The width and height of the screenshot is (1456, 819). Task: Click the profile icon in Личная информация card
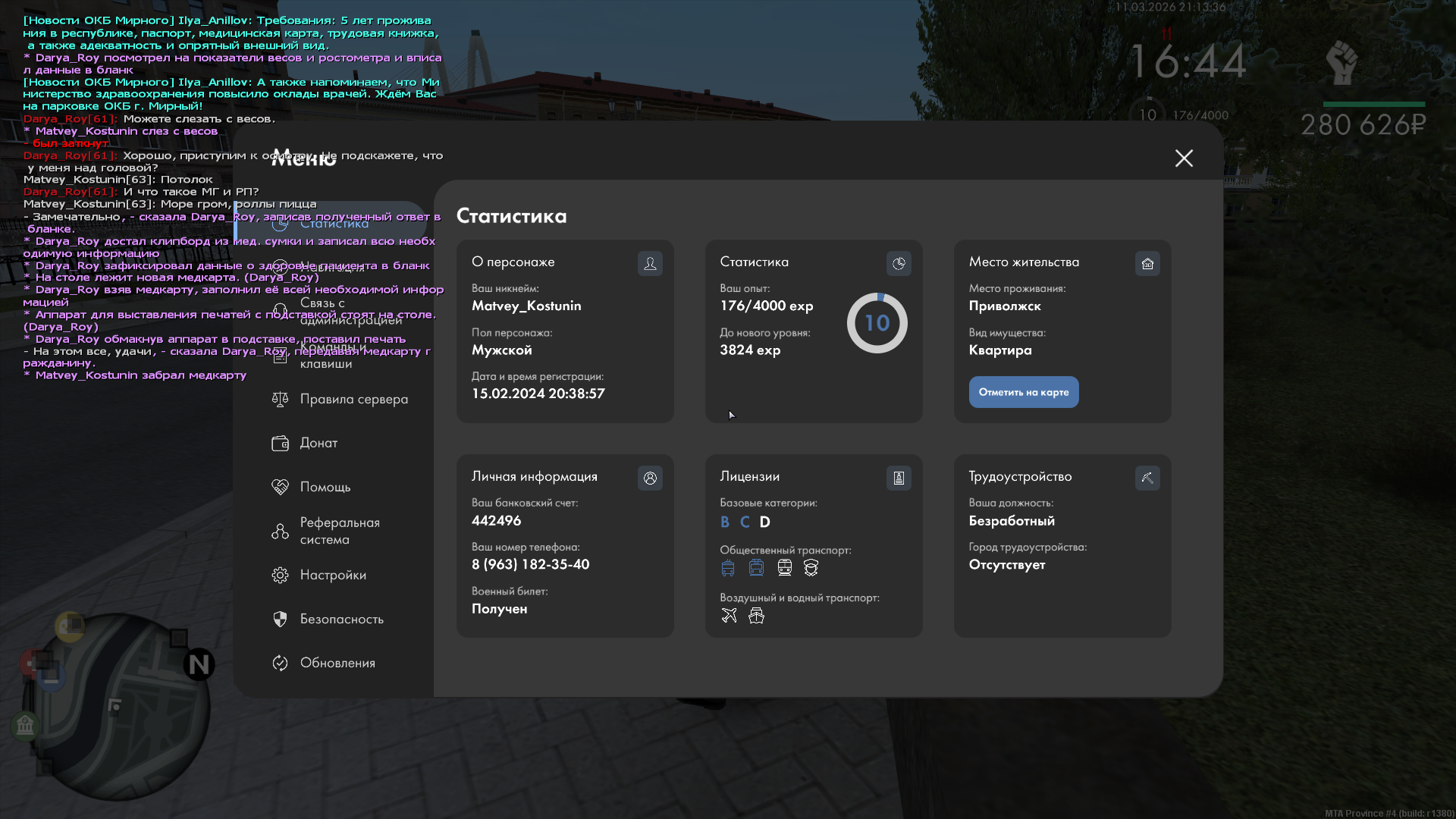pos(650,478)
